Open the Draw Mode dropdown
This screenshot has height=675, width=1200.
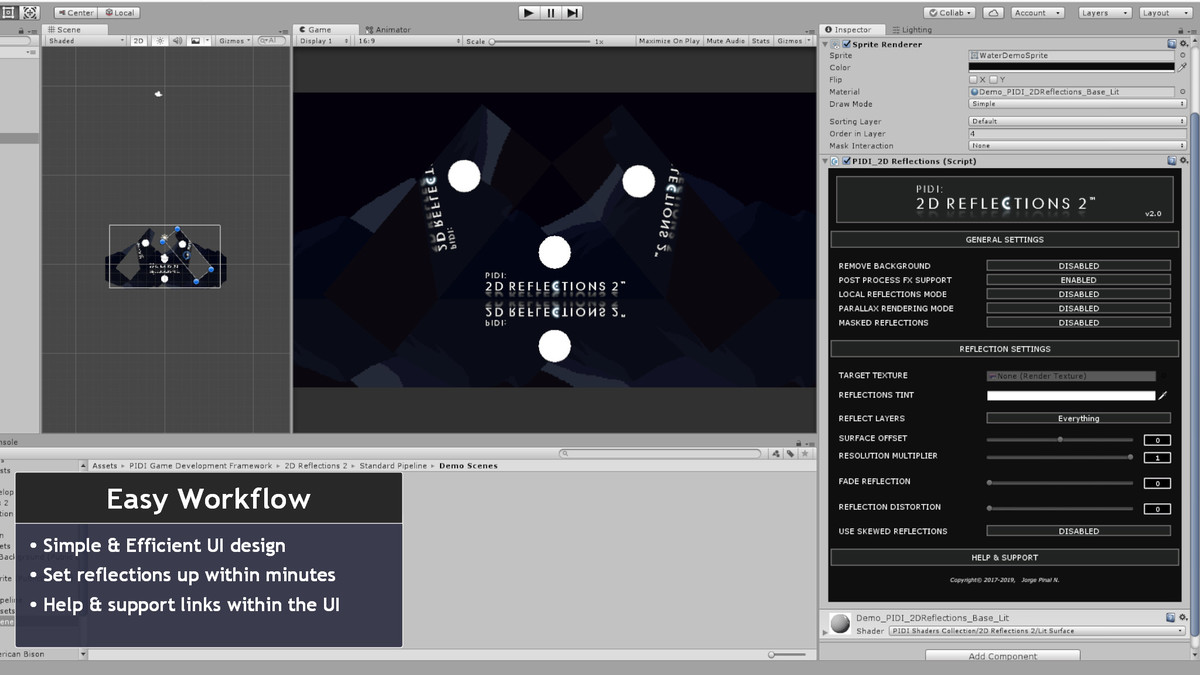(x=1076, y=104)
